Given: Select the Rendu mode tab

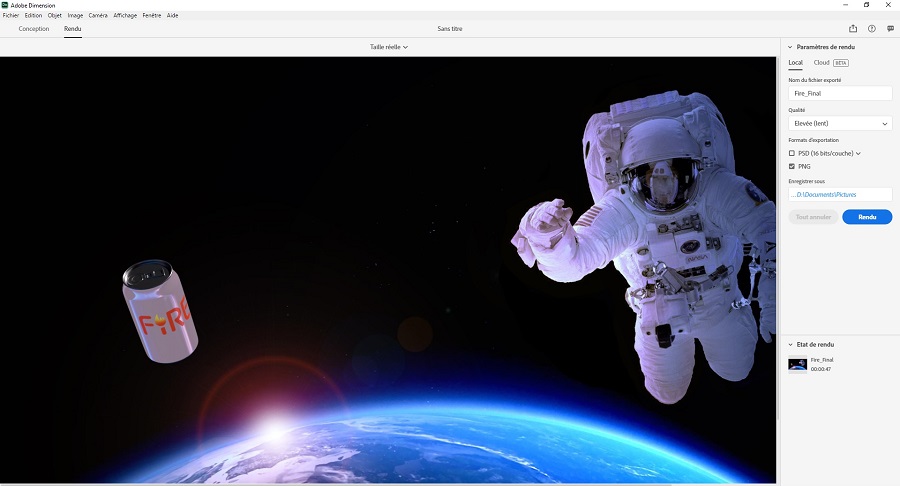Looking at the screenshot, I should (x=72, y=29).
